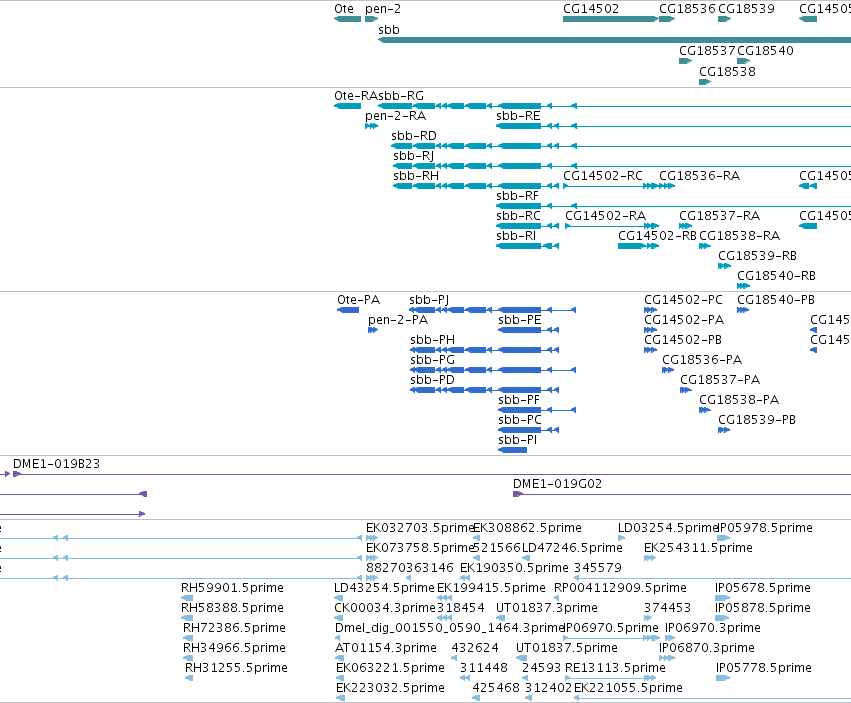Image resolution: width=851 pixels, height=703 pixels.
Task: Click the CG18539 gene label
Action: [x=746, y=9]
